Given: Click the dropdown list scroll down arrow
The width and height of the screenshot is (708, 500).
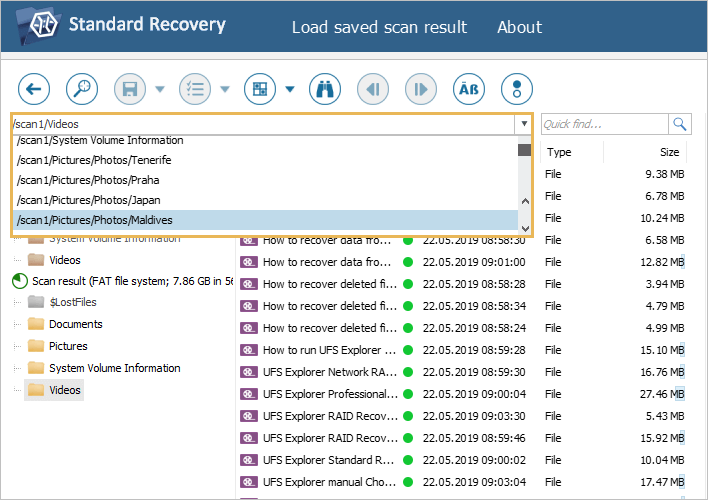Looking at the screenshot, I should tap(525, 229).
